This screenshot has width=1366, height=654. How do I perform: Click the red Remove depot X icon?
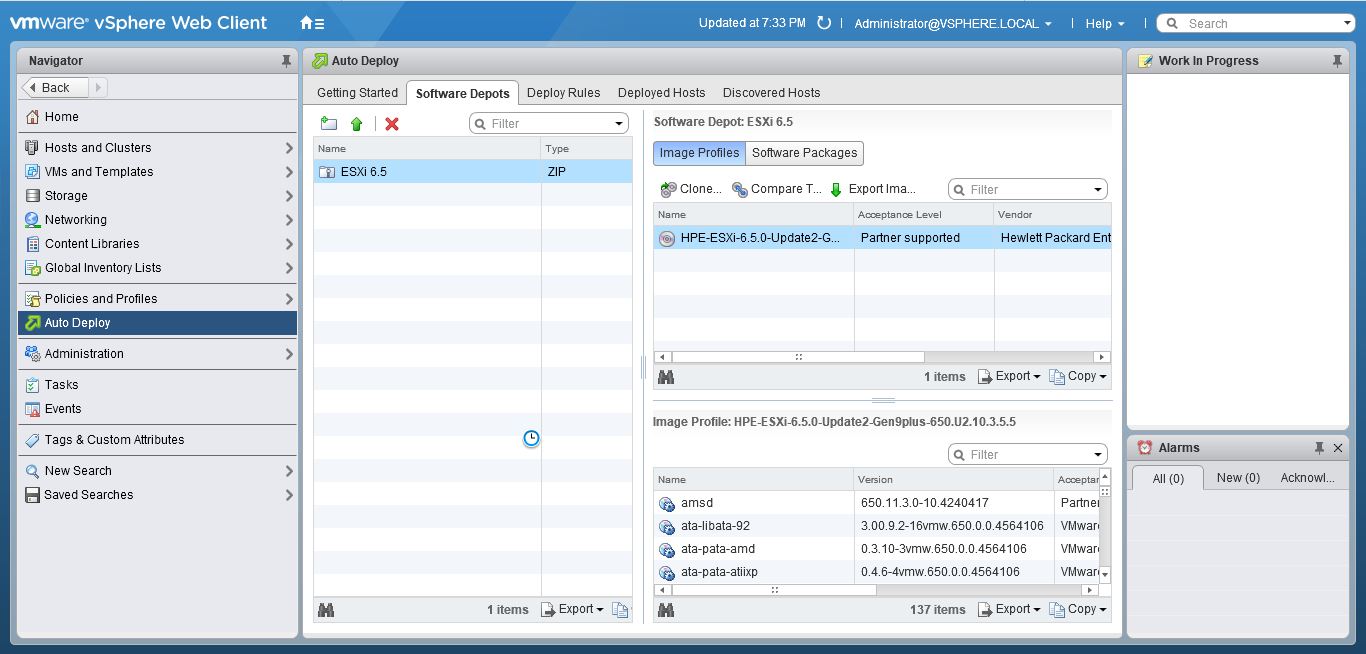(392, 124)
